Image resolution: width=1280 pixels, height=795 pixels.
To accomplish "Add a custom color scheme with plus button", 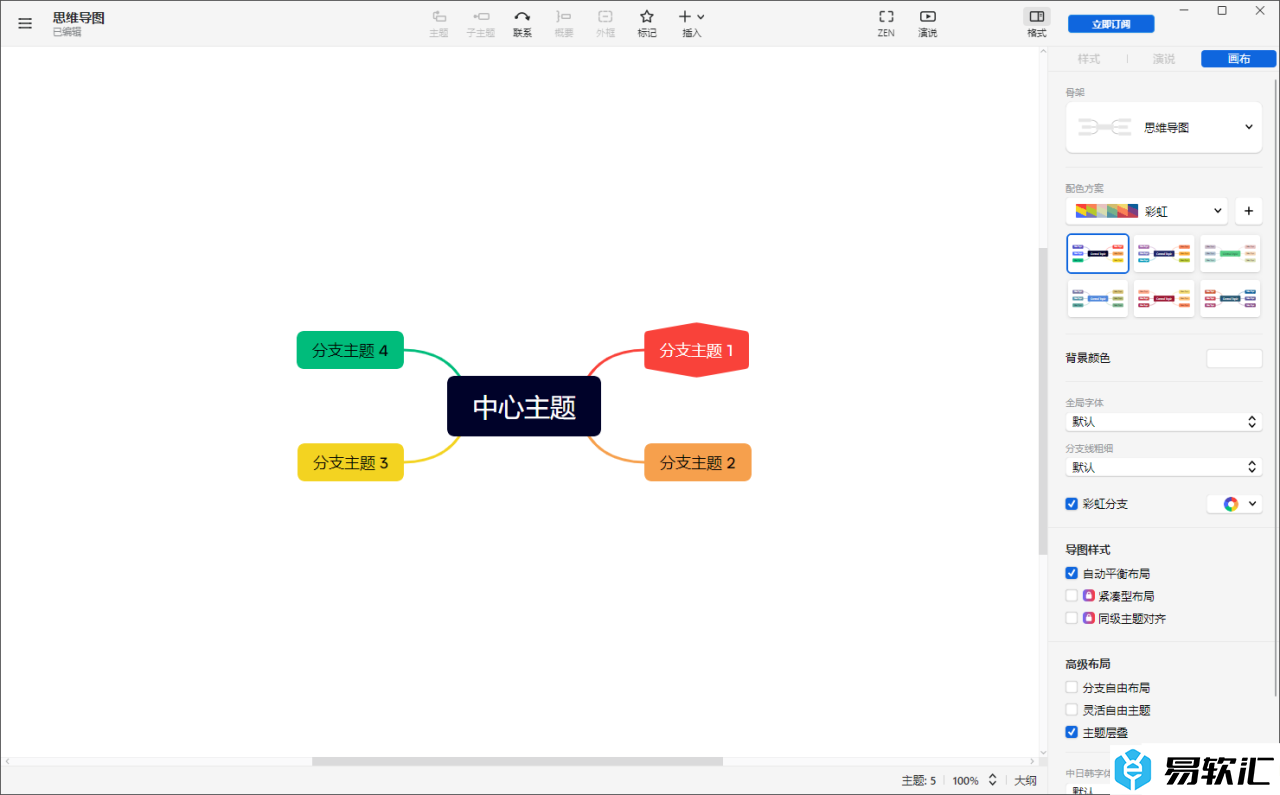I will pyautogui.click(x=1248, y=211).
